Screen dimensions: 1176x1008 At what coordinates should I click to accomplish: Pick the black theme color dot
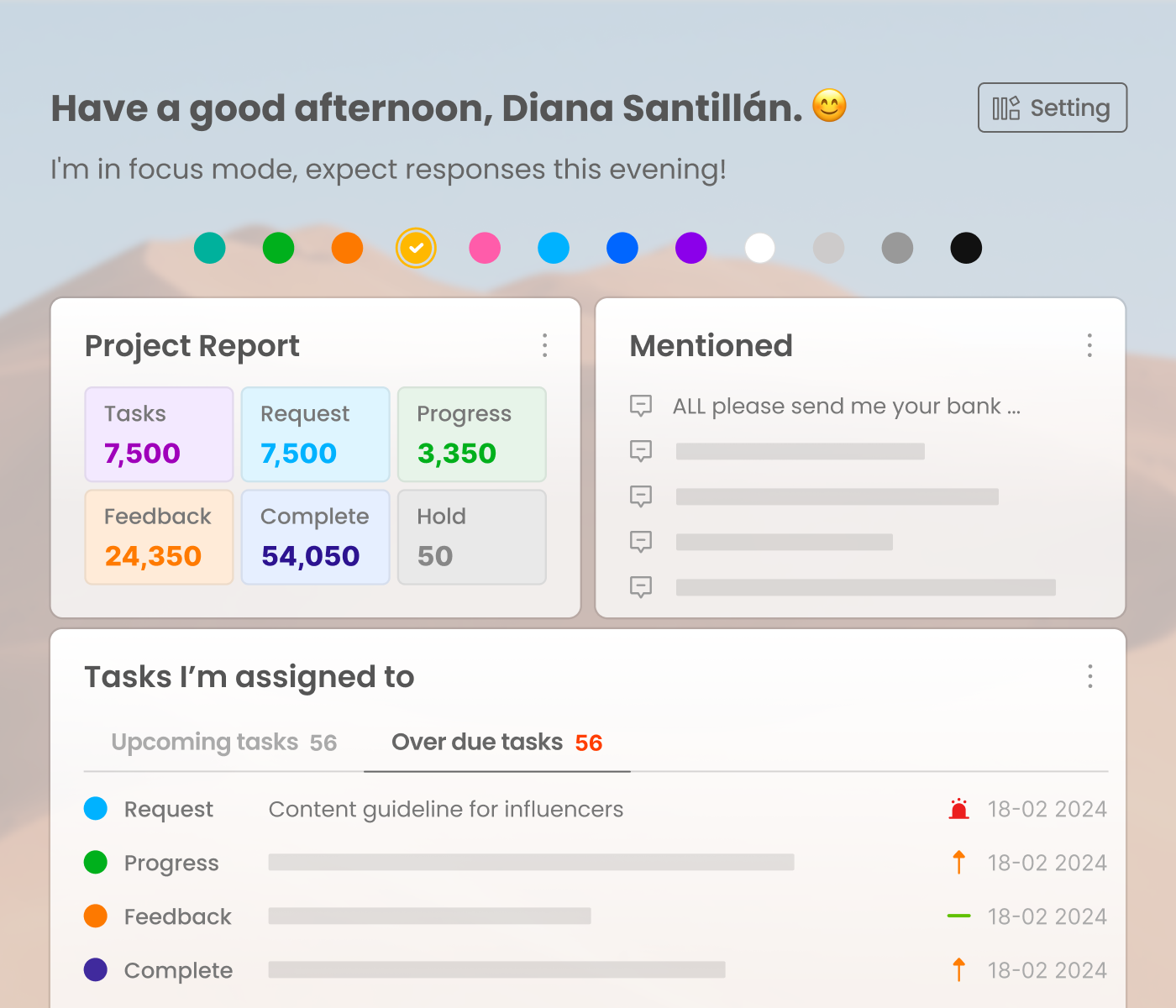[x=966, y=248]
